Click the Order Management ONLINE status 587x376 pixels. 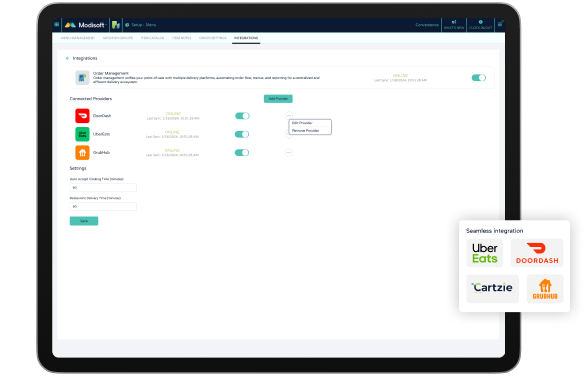(x=400, y=76)
